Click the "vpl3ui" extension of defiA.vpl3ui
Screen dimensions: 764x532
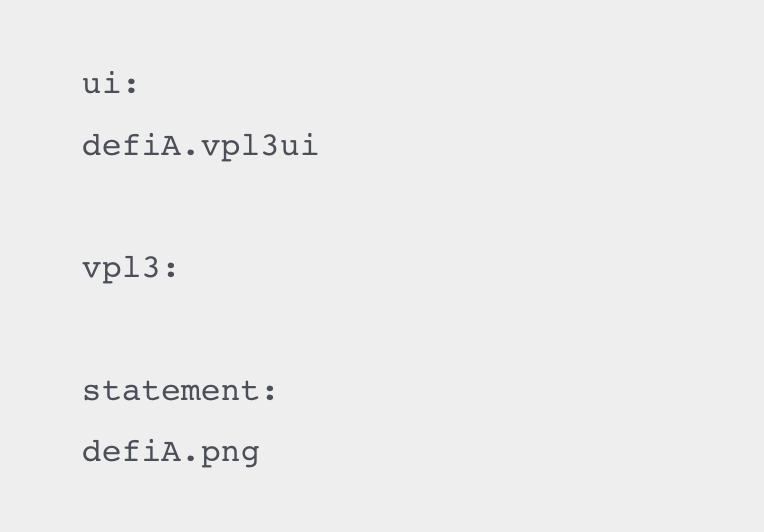click(x=259, y=146)
